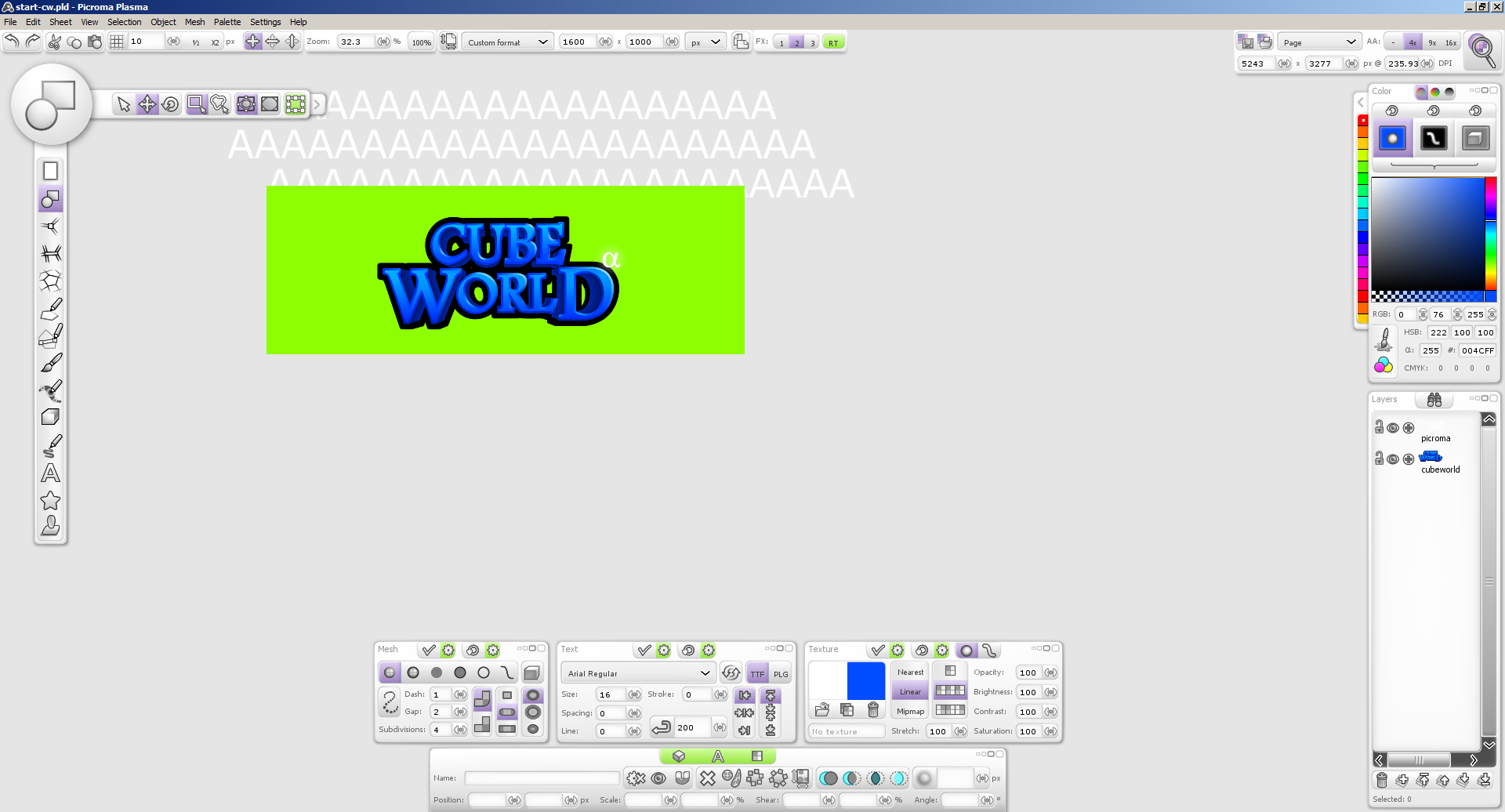This screenshot has height=812, width=1505.
Task: Toggle visibility eye of picroma layer
Action: [x=1393, y=428]
